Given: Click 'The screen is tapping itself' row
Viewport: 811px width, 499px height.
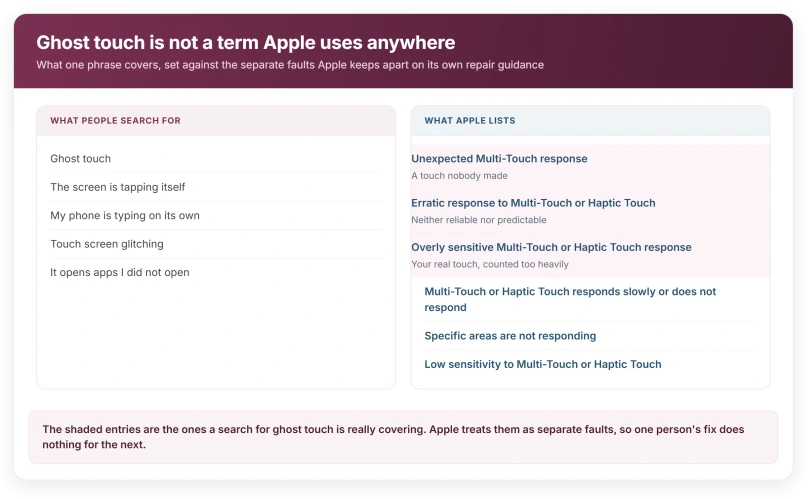Looking at the screenshot, I should pos(216,187).
